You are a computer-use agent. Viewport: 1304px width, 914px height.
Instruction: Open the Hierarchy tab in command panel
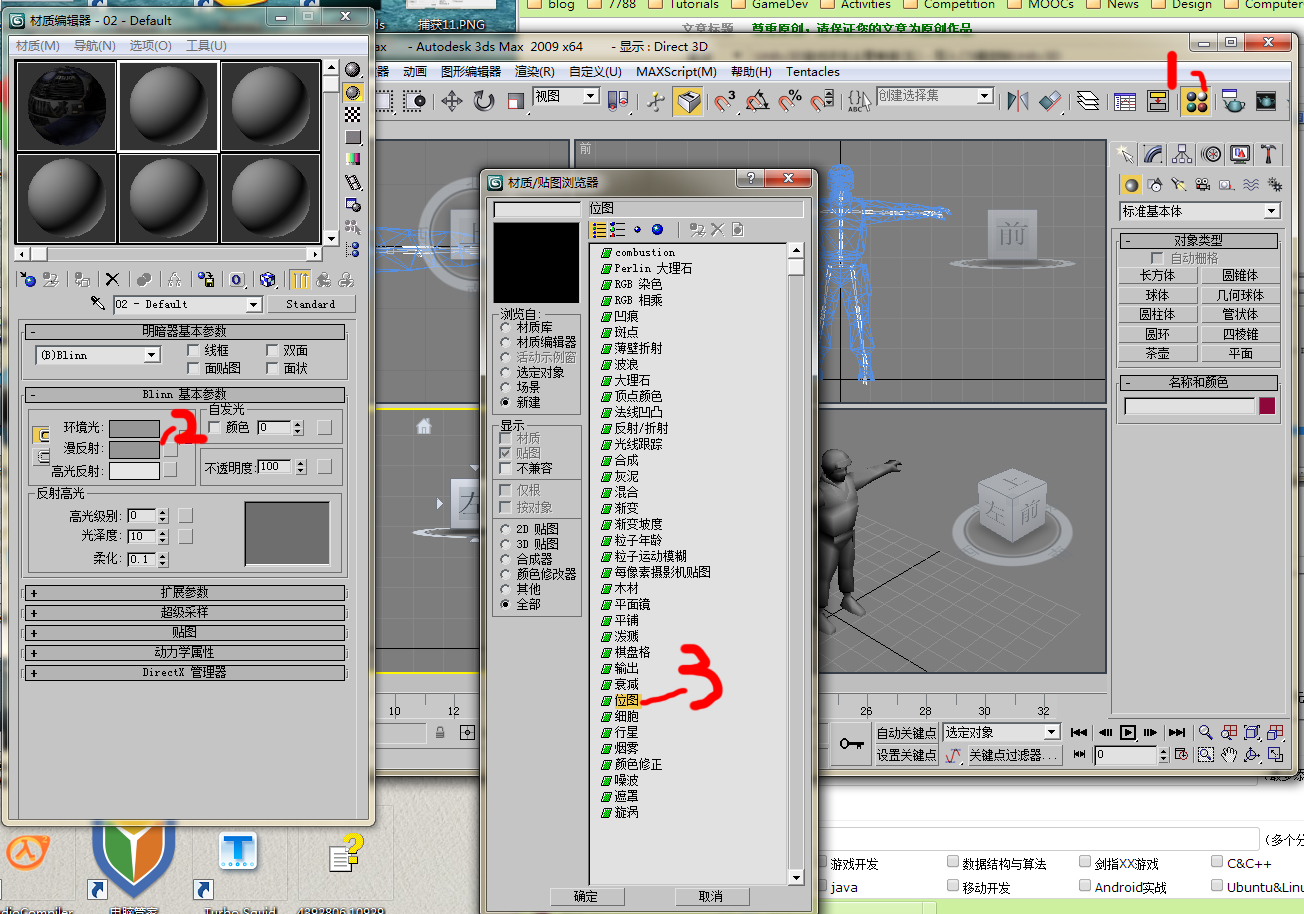[x=1183, y=154]
